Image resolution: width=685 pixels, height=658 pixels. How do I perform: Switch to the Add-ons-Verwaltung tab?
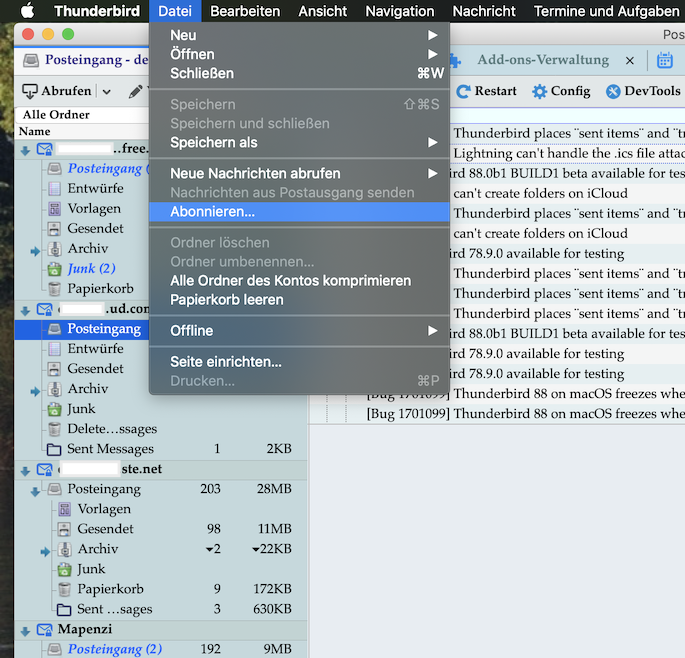[x=543, y=60]
